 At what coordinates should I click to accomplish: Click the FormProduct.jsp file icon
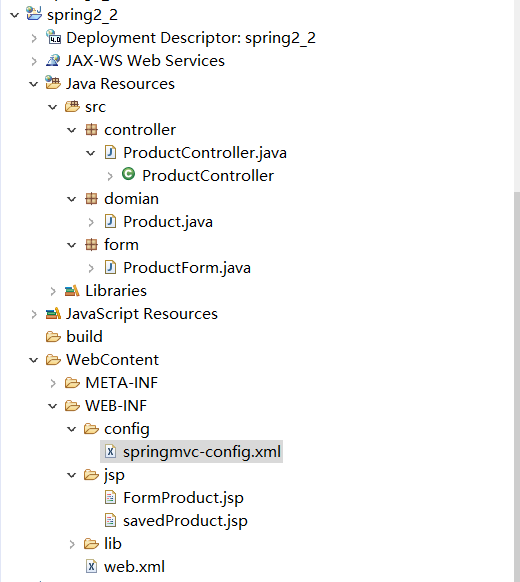click(110, 498)
